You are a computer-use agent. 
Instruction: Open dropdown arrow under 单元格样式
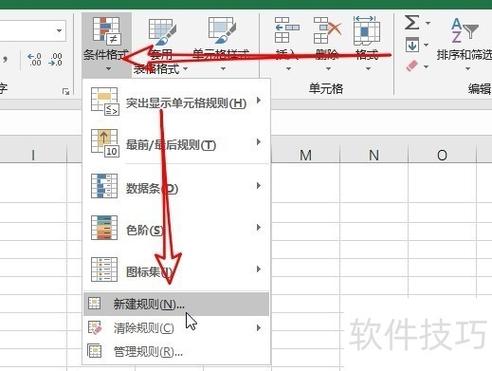click(223, 69)
